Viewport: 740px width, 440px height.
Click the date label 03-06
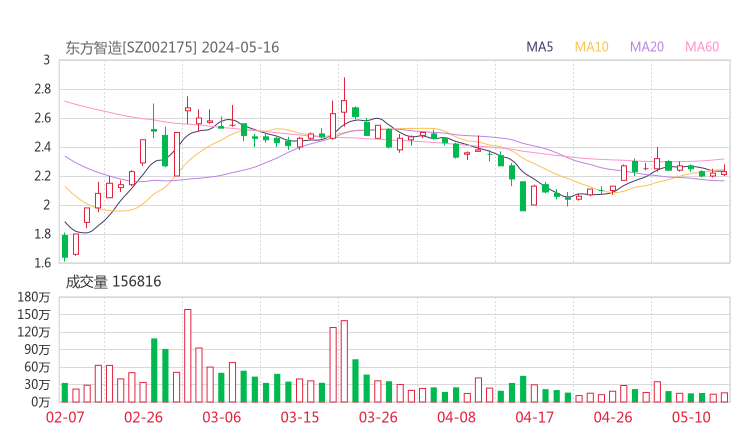point(221,418)
